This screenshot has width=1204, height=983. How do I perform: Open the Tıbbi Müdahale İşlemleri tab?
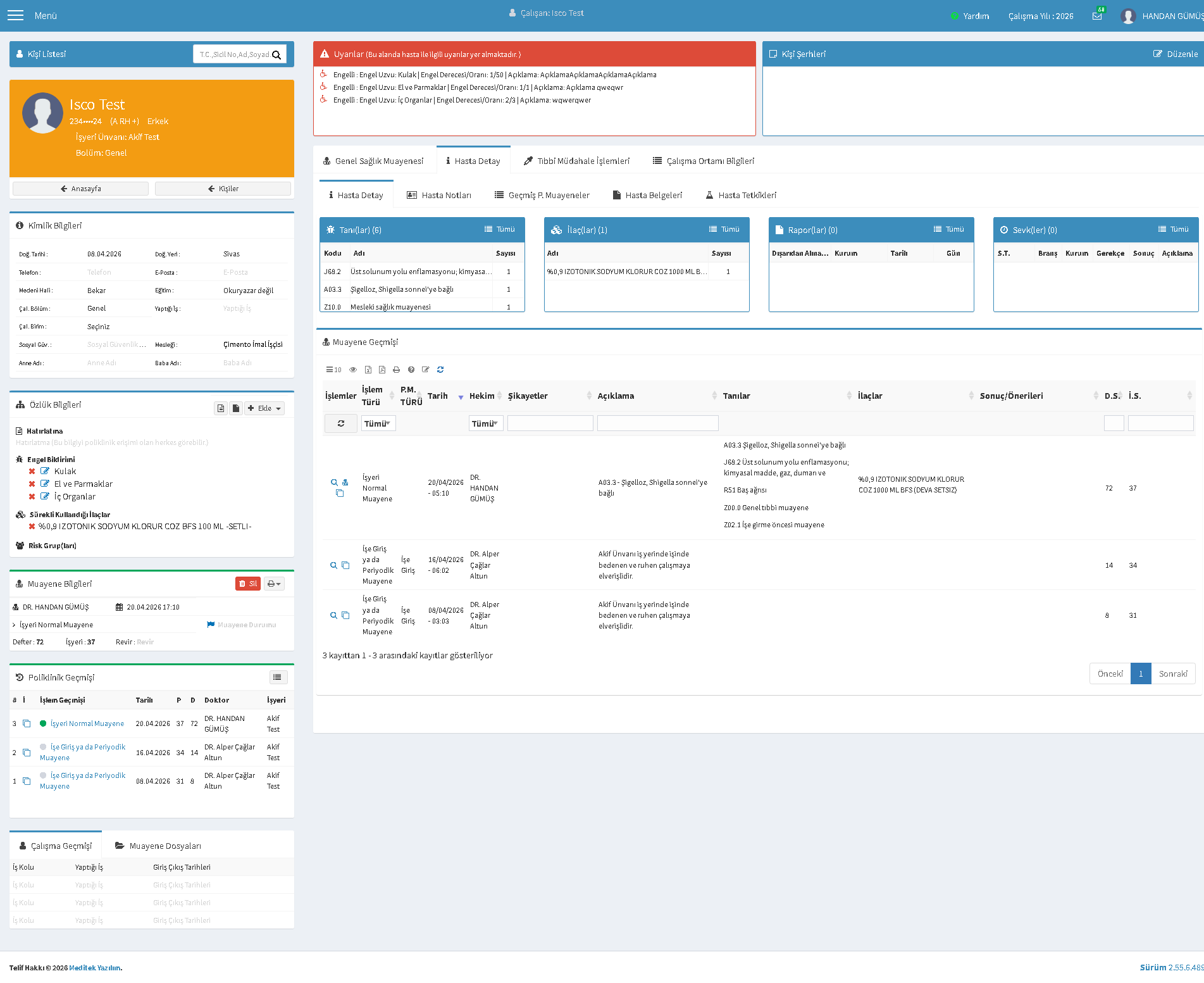pyautogui.click(x=576, y=161)
